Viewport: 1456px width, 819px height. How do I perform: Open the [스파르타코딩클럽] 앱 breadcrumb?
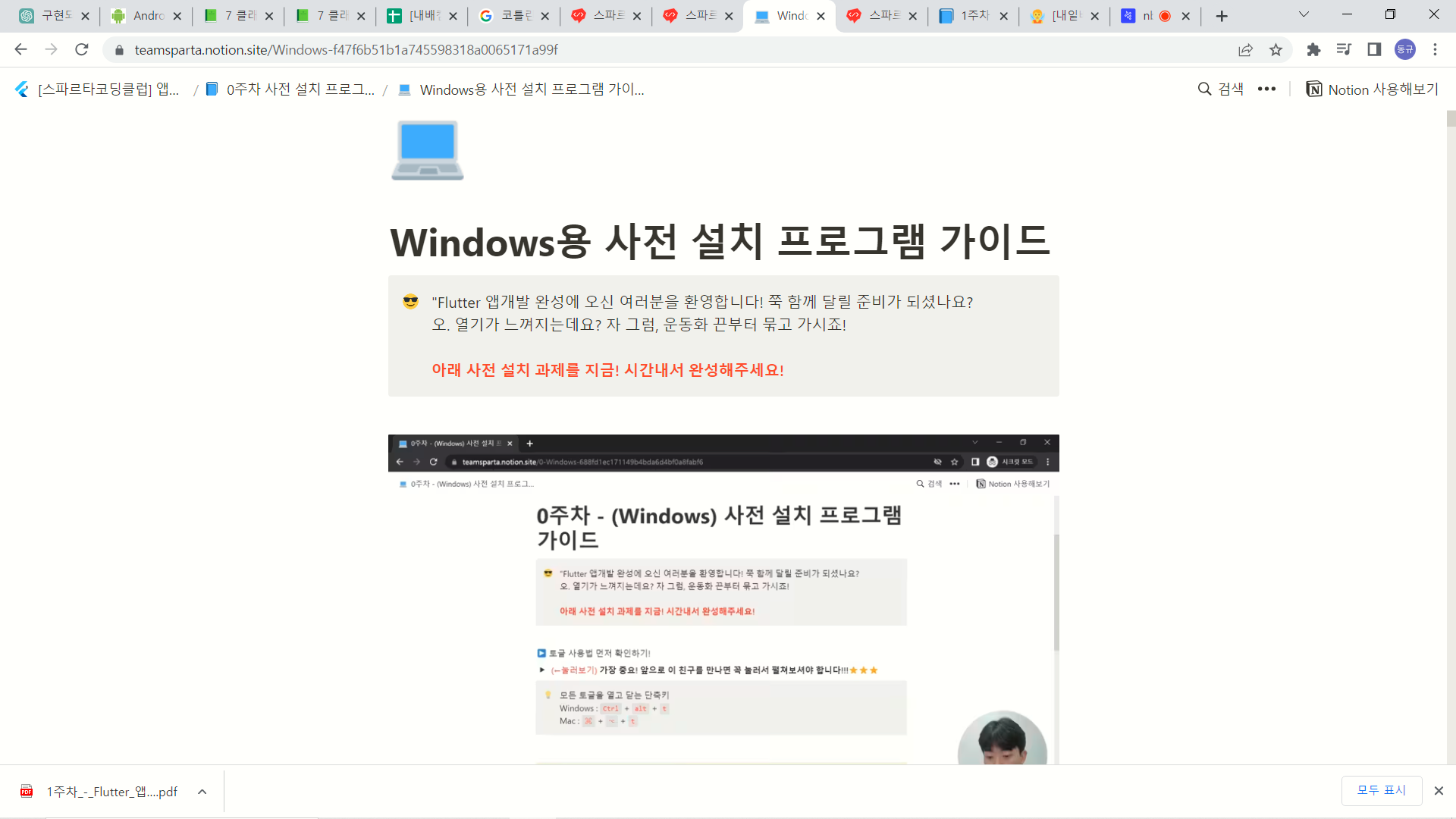point(108,89)
